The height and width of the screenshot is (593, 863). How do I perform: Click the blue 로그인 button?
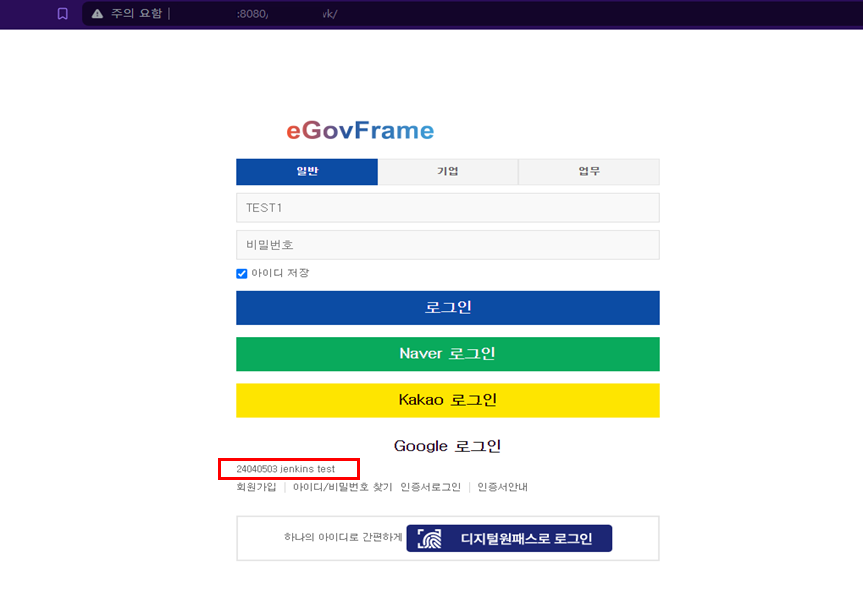pyautogui.click(x=448, y=308)
